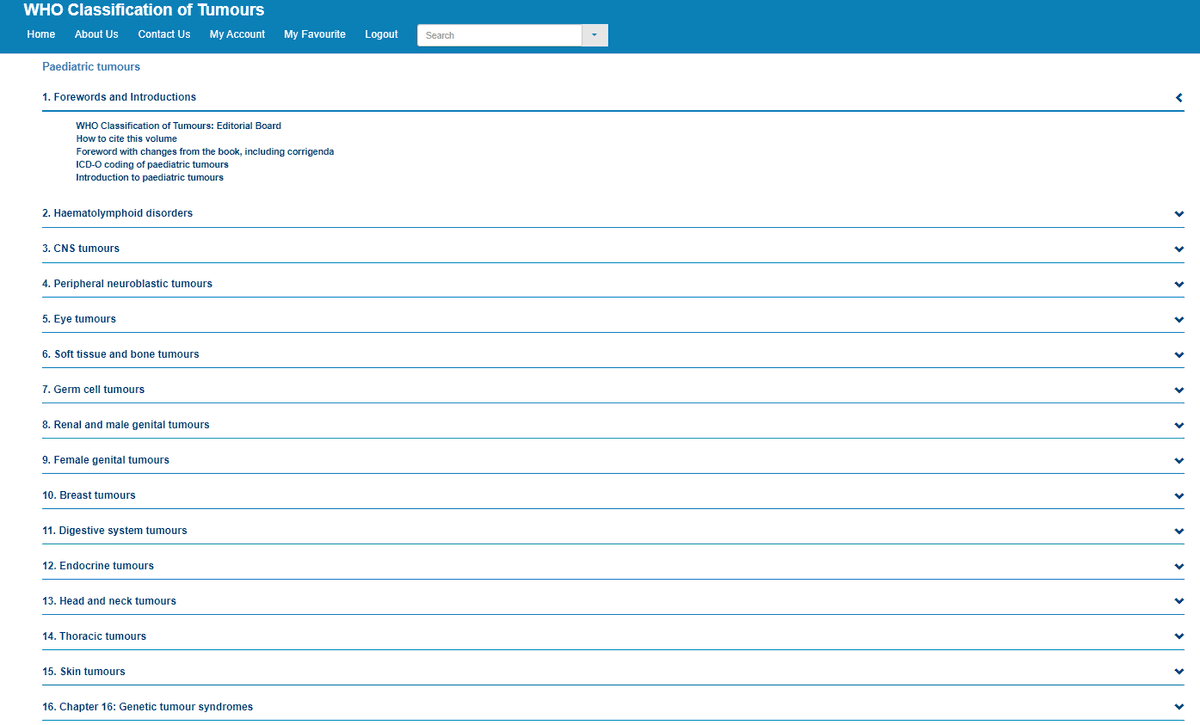Select 6. Soft tissue and bone tumours title
1200x725 pixels.
(121, 354)
